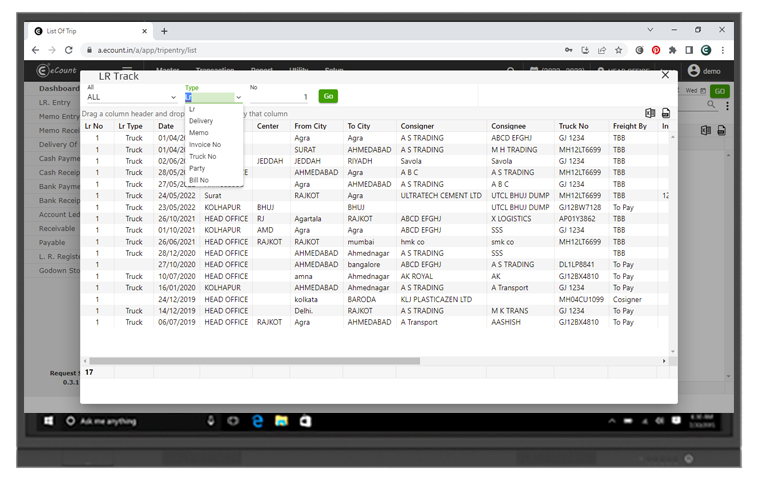The image size is (757, 480).
Task: Select Delivery from the Type list
Action: click(201, 121)
